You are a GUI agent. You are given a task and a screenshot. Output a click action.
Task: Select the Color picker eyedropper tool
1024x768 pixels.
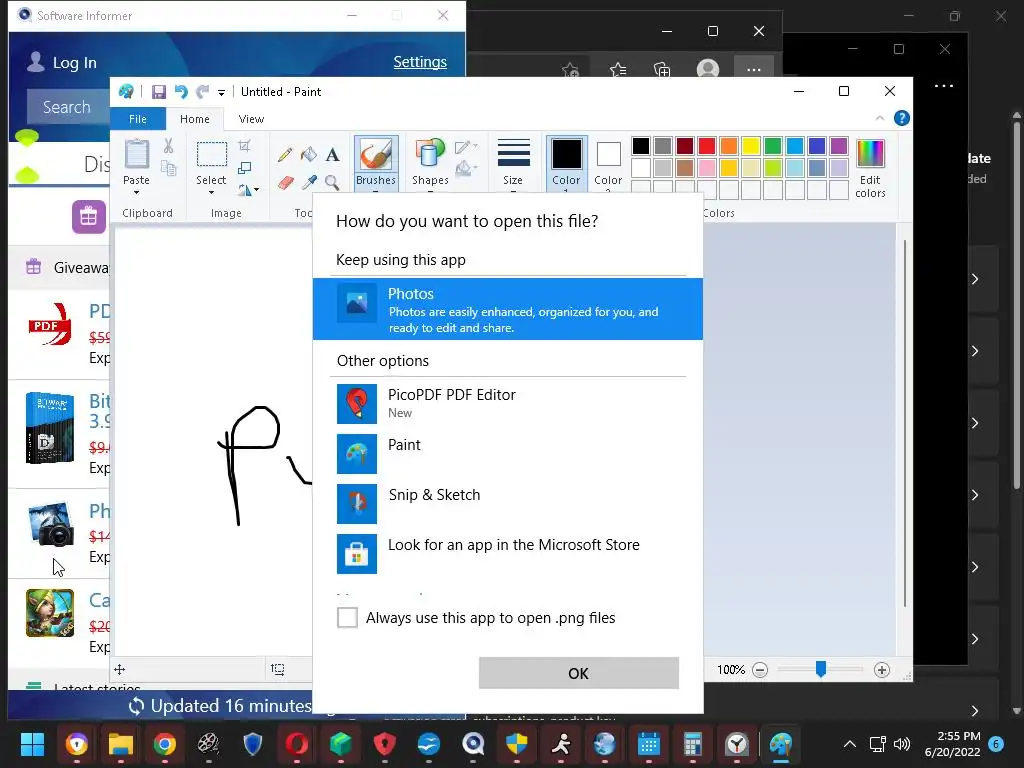pyautogui.click(x=309, y=182)
